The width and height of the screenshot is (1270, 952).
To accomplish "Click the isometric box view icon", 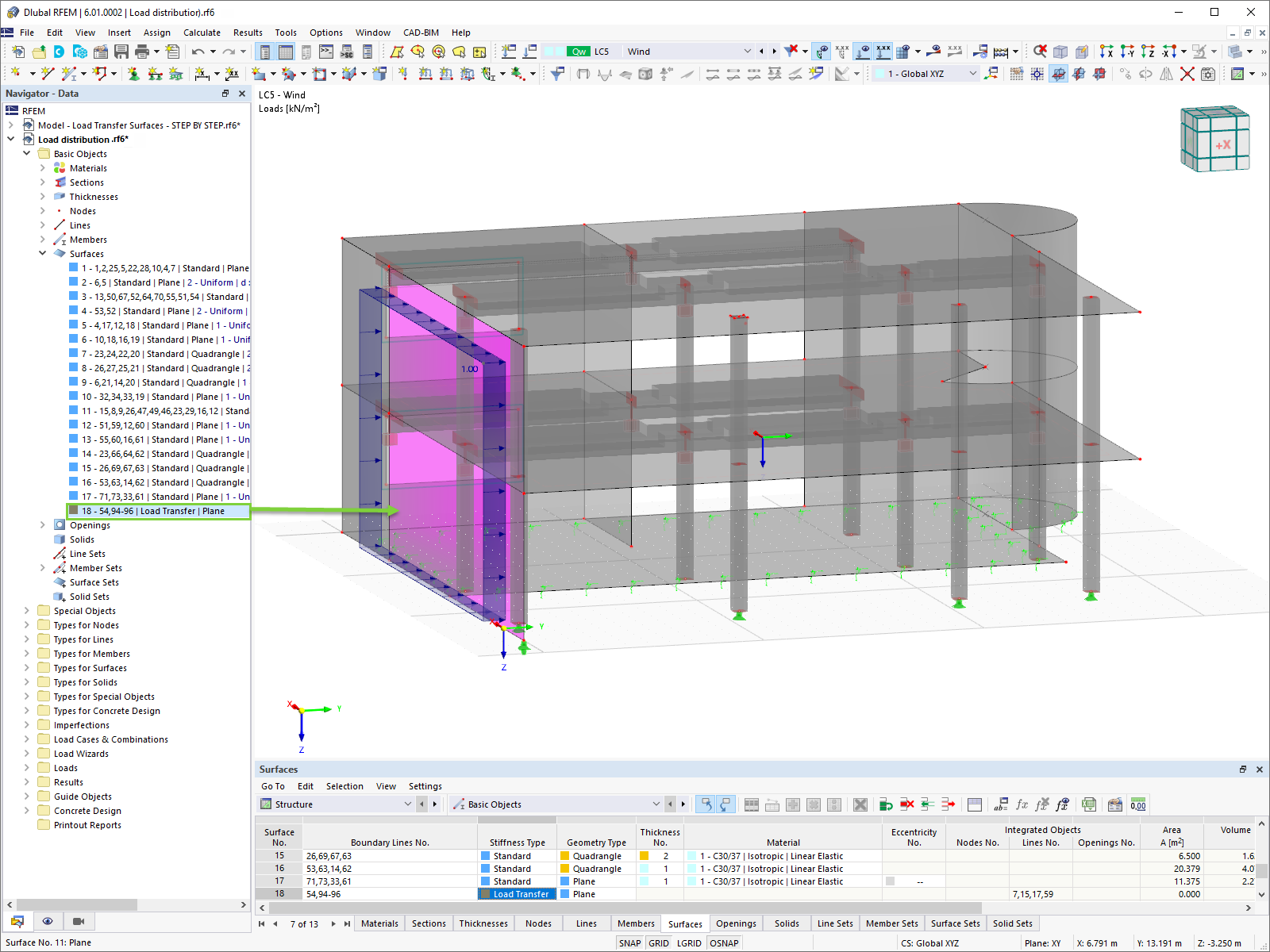I will click(x=1060, y=52).
